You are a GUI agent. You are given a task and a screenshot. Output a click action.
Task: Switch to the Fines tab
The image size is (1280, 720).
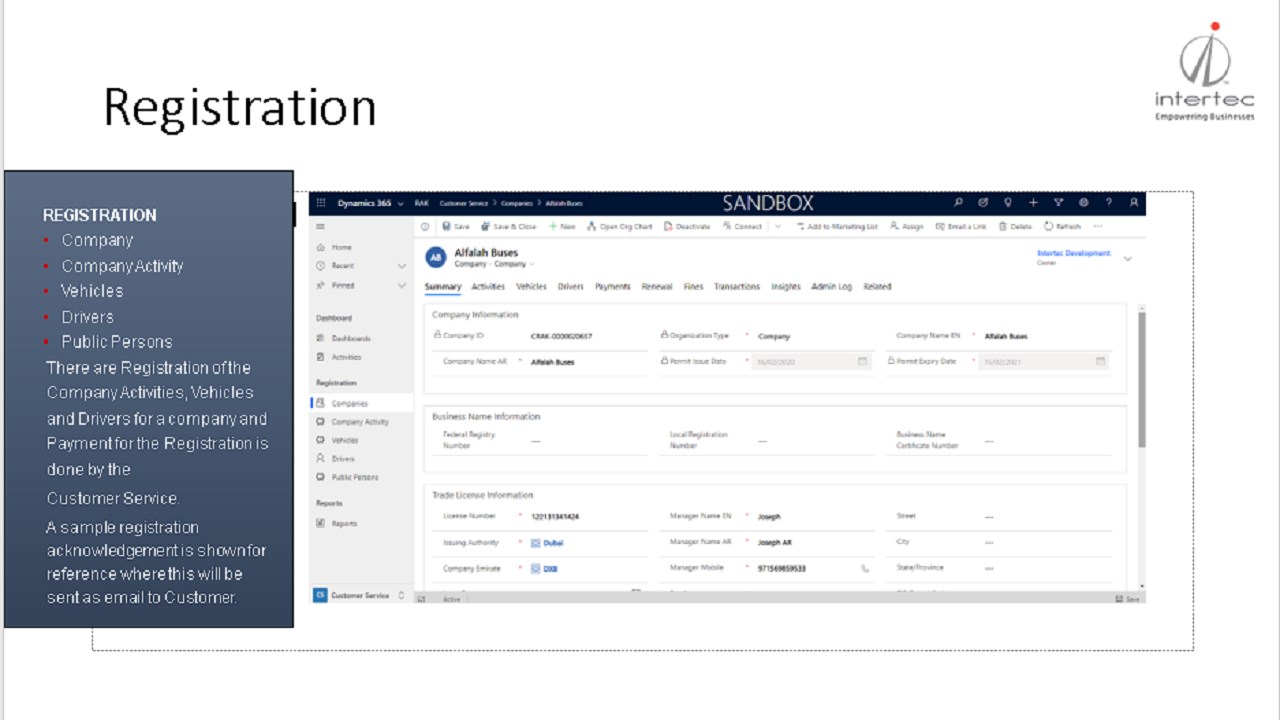(693, 287)
